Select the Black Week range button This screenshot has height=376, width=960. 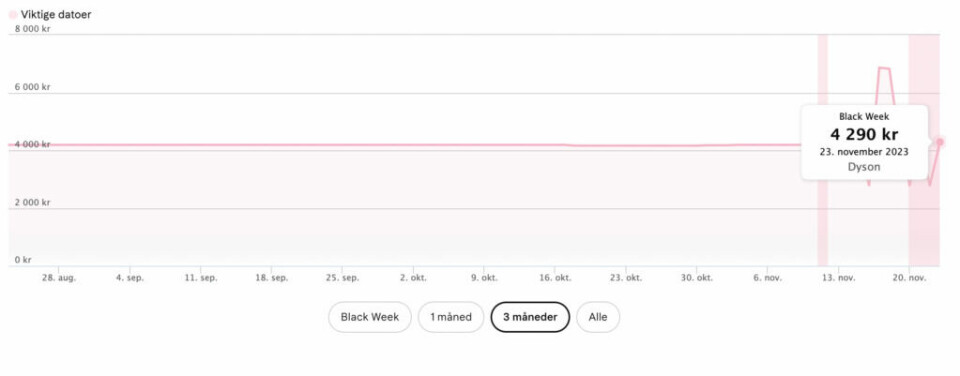point(370,317)
